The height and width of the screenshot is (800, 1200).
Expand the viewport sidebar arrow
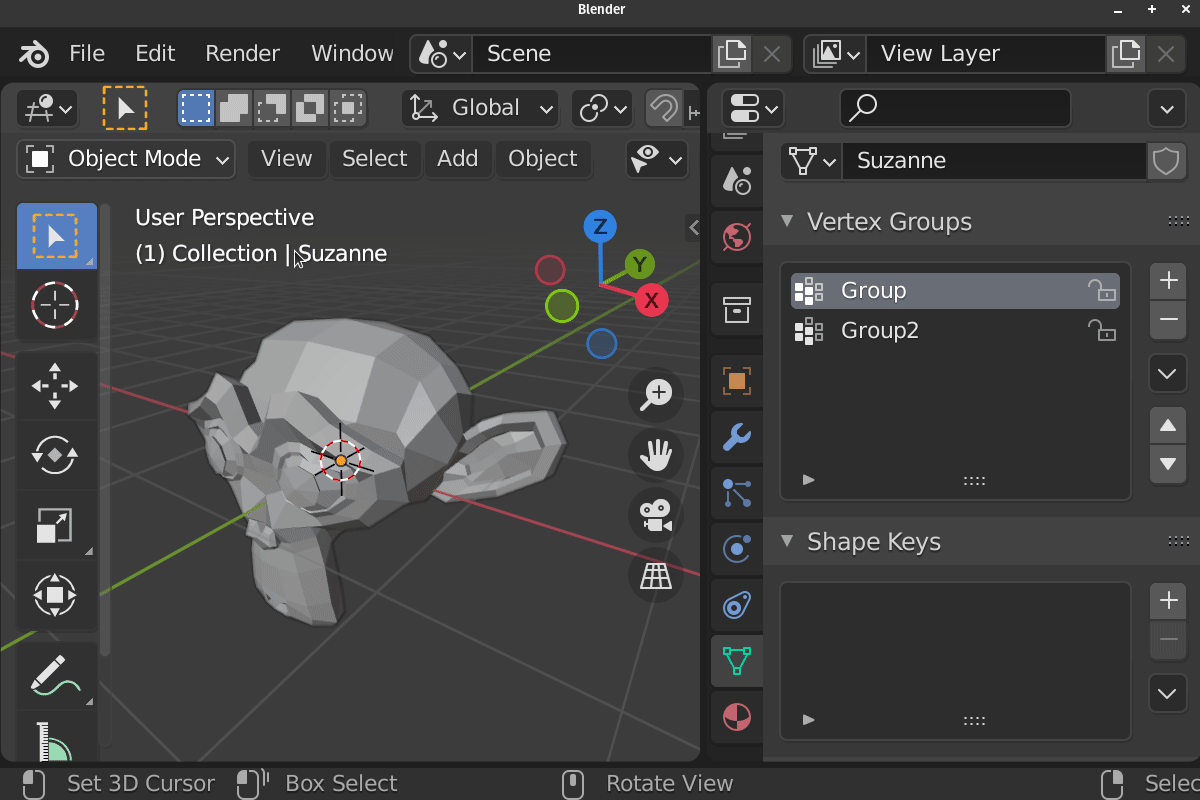click(x=693, y=228)
